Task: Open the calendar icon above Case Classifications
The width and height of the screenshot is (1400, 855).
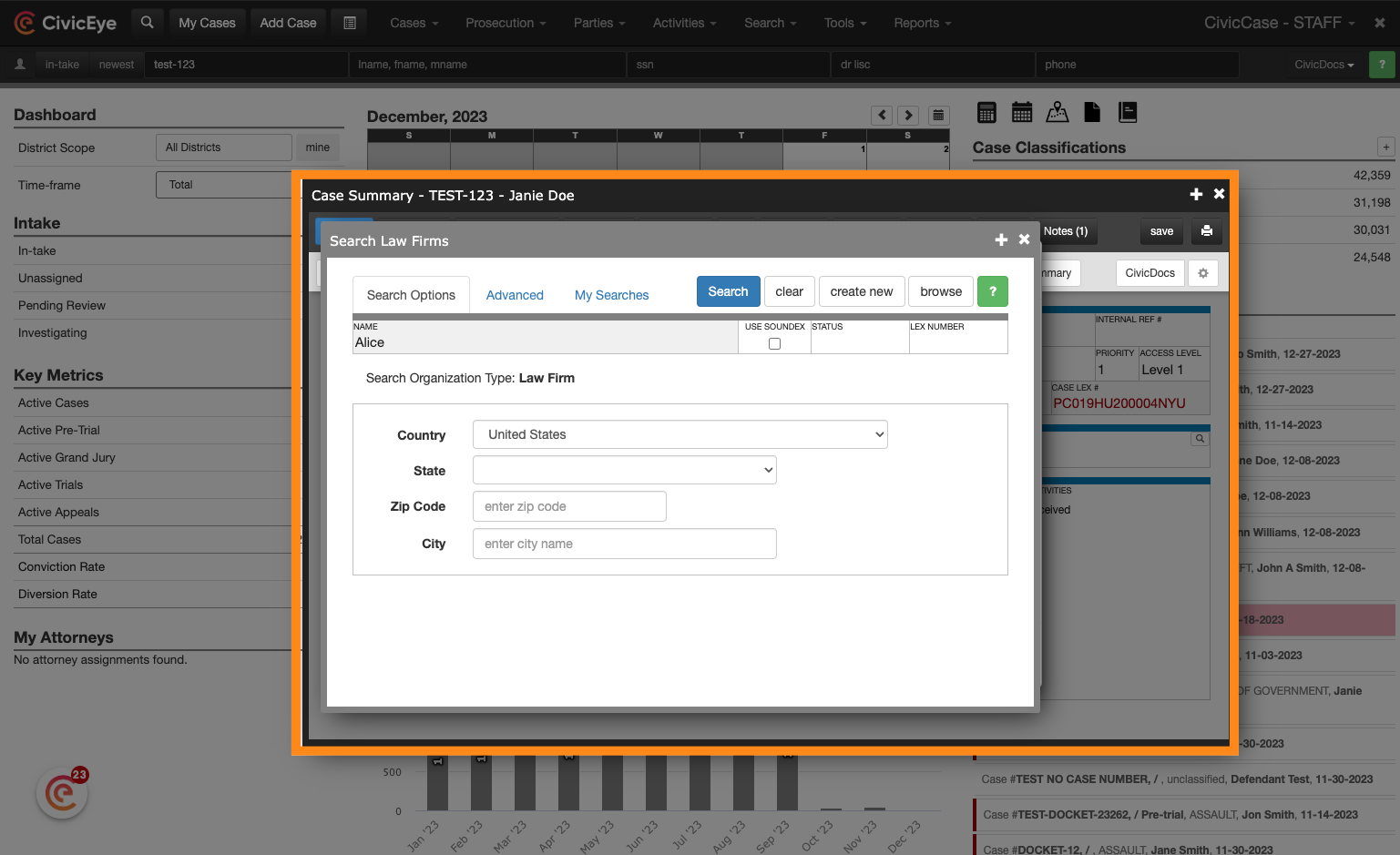Action: coord(1022,112)
